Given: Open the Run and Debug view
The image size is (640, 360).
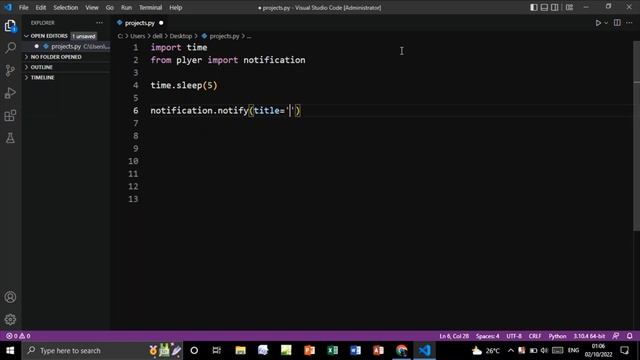Looking at the screenshot, I should [10, 93].
